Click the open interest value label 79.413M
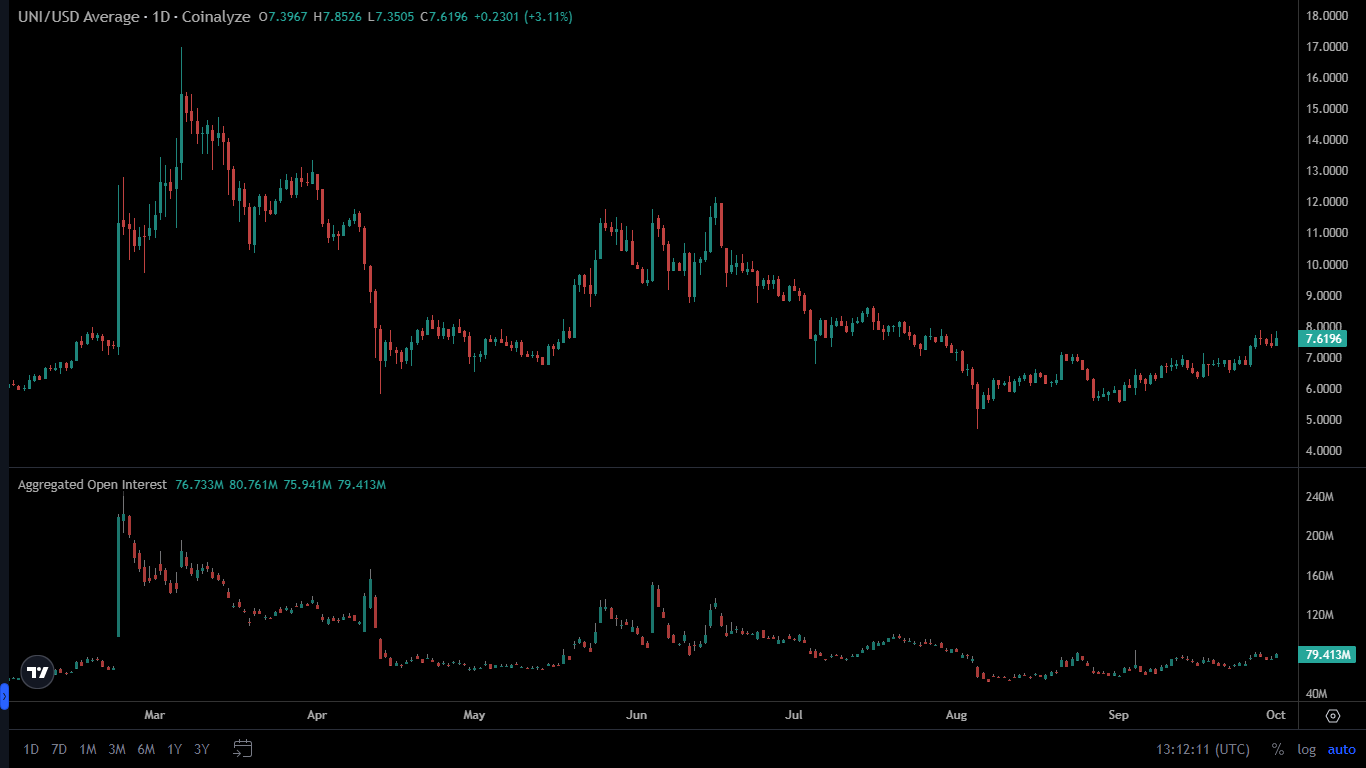Image resolution: width=1366 pixels, height=768 pixels. click(1328, 655)
